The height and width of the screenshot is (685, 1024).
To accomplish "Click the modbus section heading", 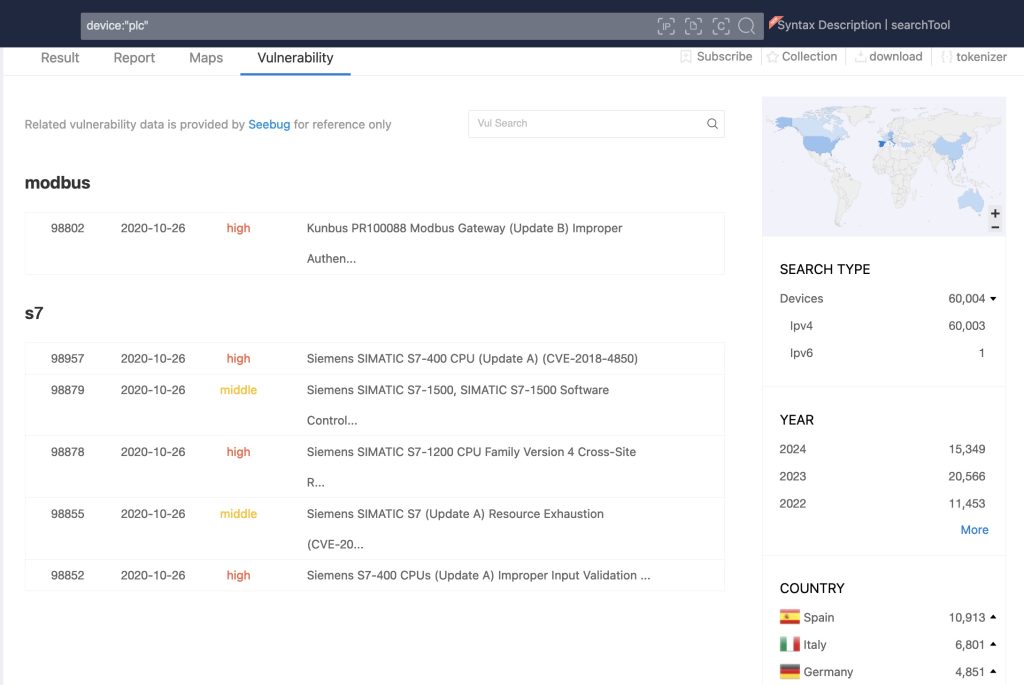I will click(57, 183).
